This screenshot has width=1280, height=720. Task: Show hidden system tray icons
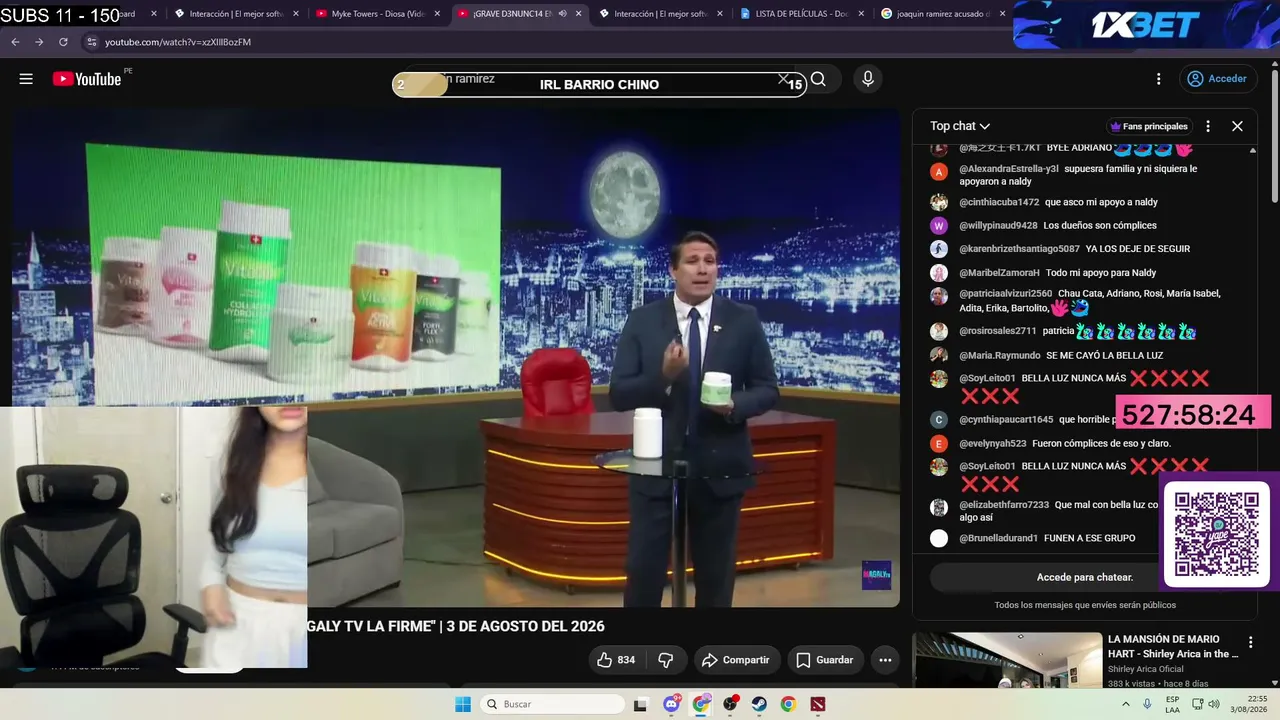point(1126,704)
